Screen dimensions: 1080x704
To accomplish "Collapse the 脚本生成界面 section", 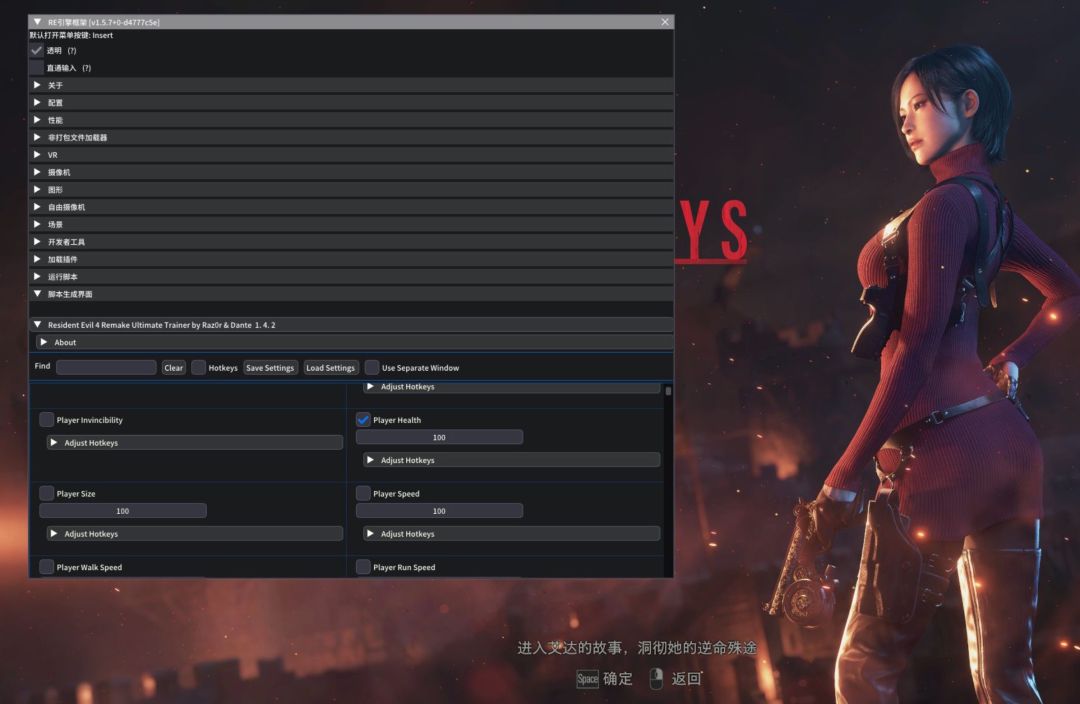I will pos(351,294).
